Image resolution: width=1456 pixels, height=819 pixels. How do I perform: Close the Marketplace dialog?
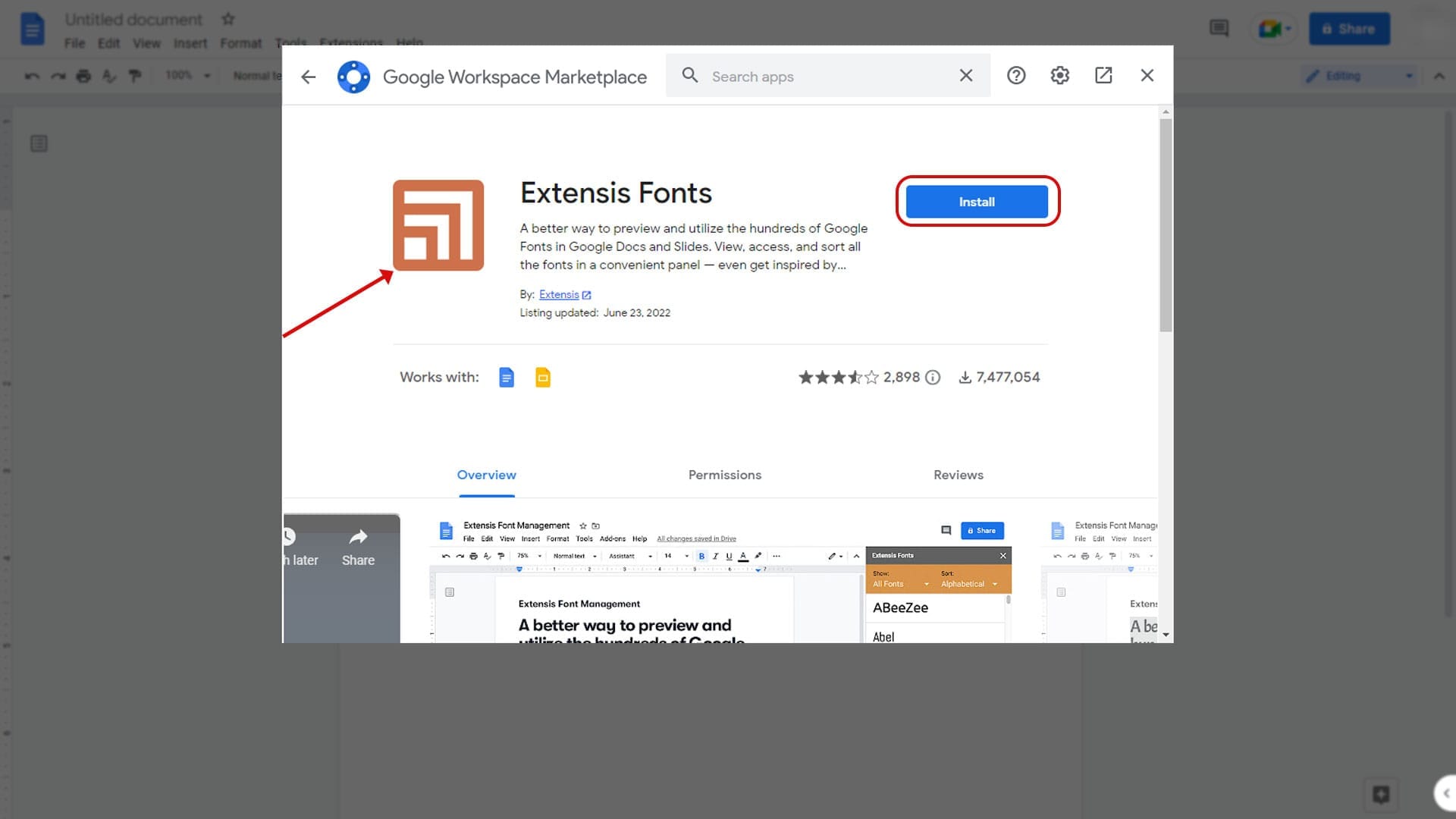pos(1147,75)
